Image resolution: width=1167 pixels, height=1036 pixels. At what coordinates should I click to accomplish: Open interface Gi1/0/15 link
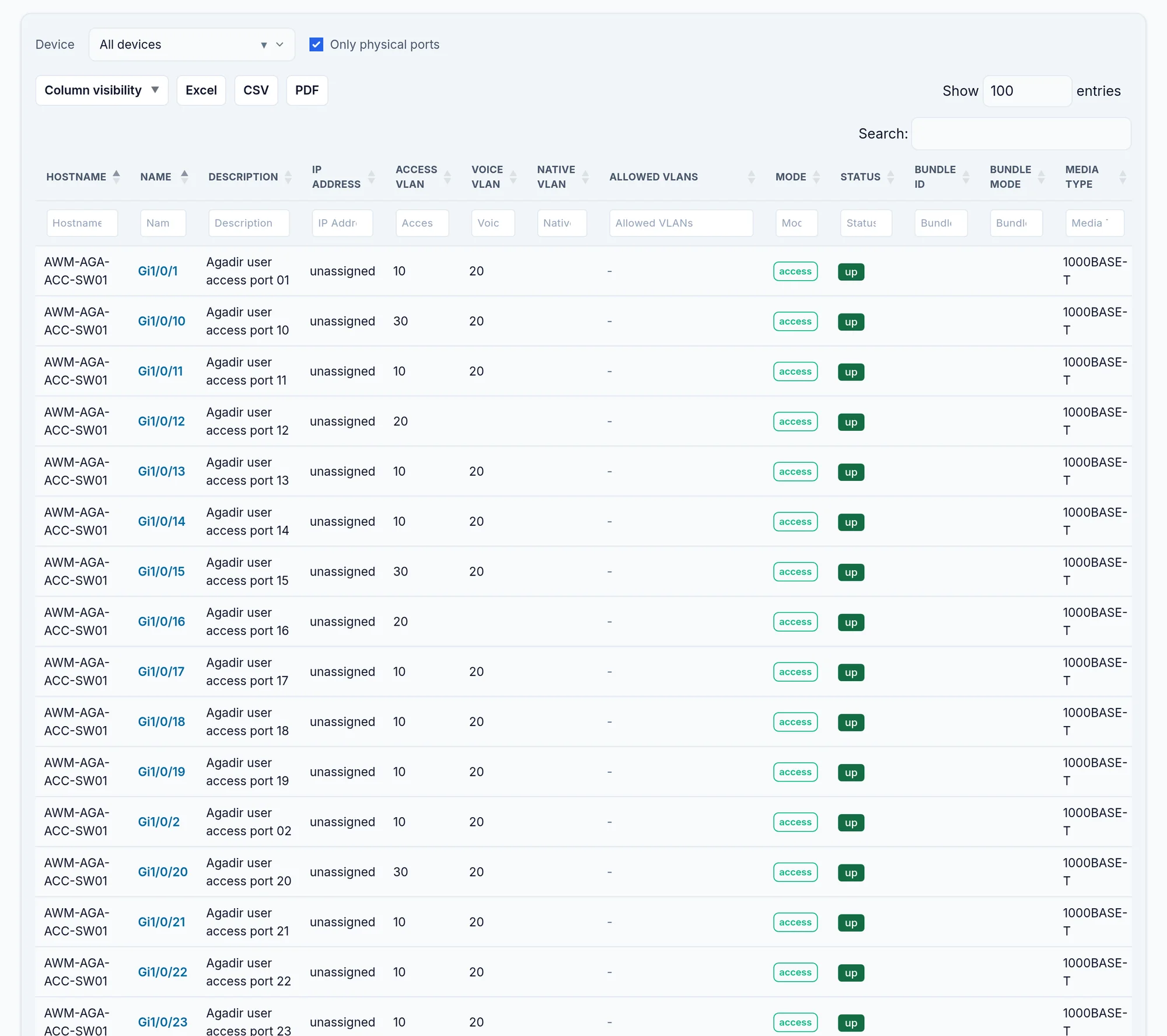pyautogui.click(x=161, y=572)
